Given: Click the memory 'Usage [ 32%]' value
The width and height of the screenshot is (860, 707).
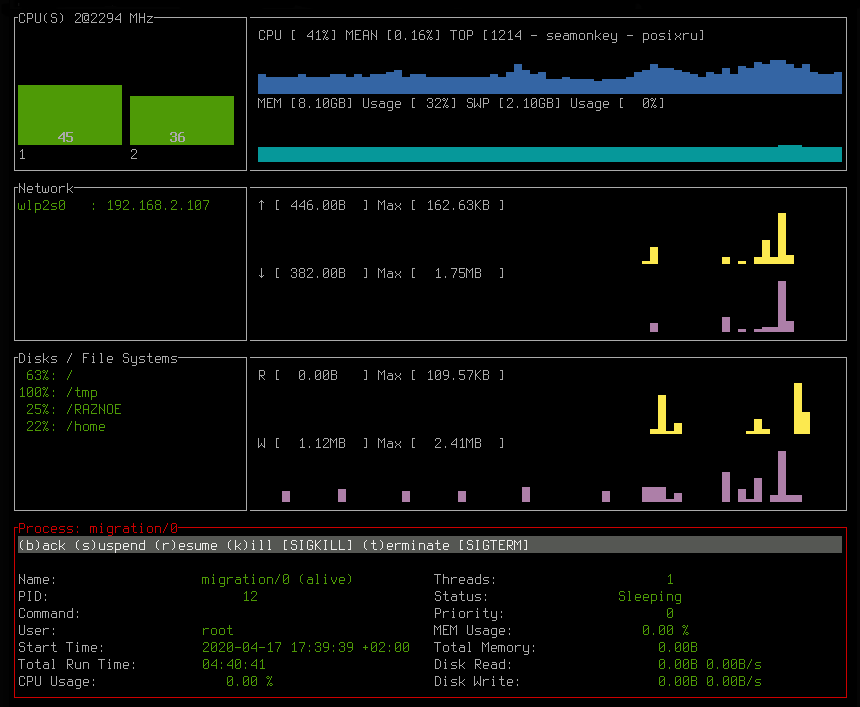Looking at the screenshot, I should [x=409, y=104].
